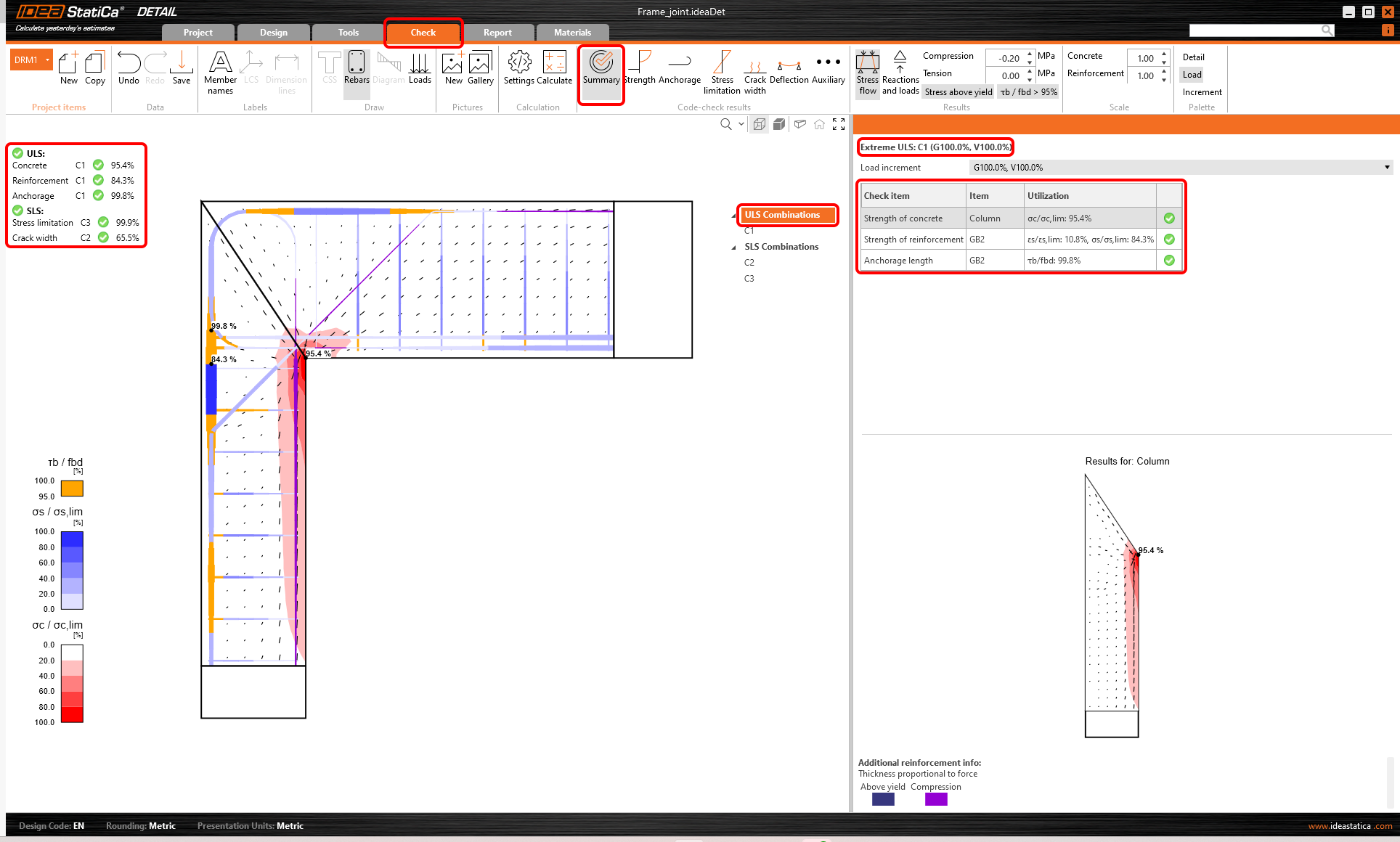The image size is (1400, 842).
Task: Add a new picture via New icon
Action: click(x=453, y=69)
